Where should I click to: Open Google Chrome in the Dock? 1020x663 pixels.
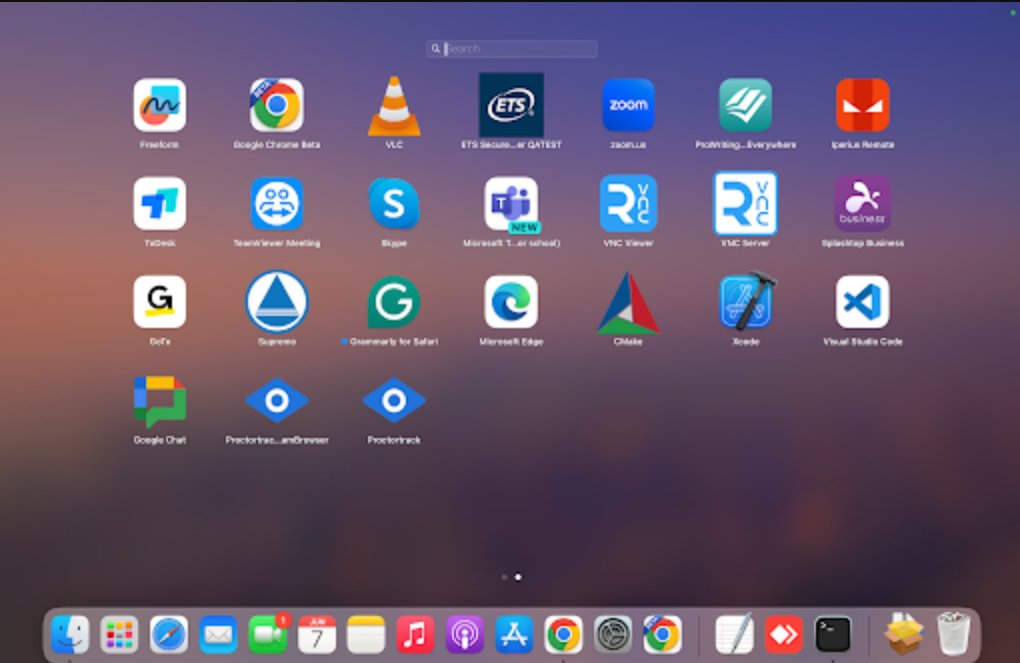(563, 634)
